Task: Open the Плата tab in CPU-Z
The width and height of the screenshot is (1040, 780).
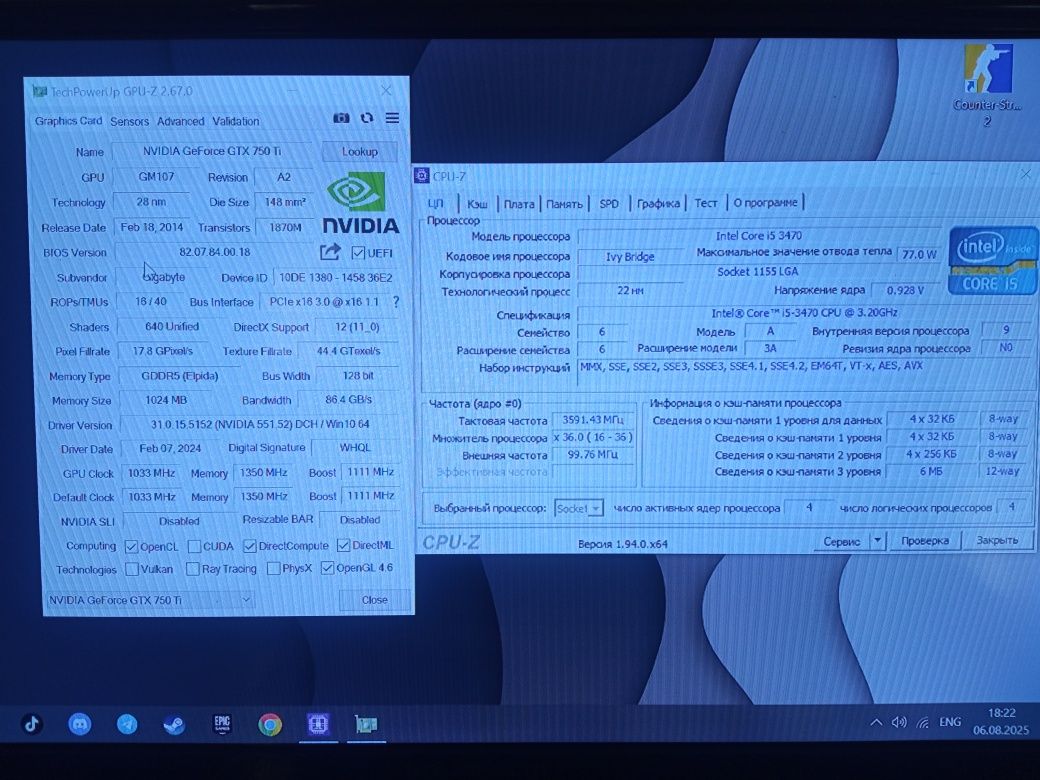Action: tap(519, 204)
